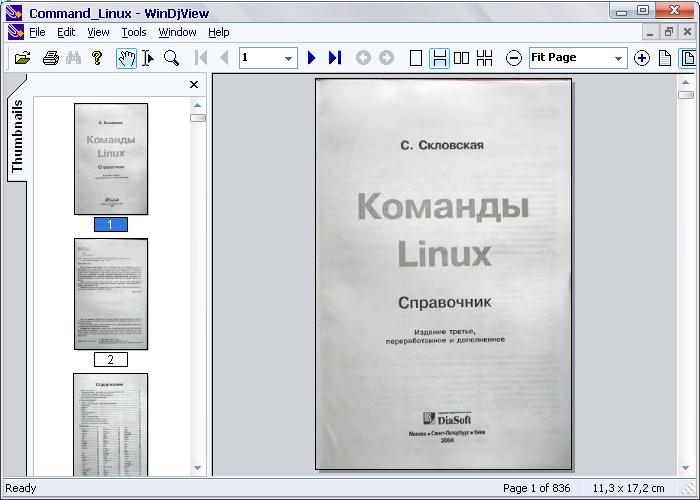Open the File menu
This screenshot has width=700, height=500.
[x=37, y=32]
